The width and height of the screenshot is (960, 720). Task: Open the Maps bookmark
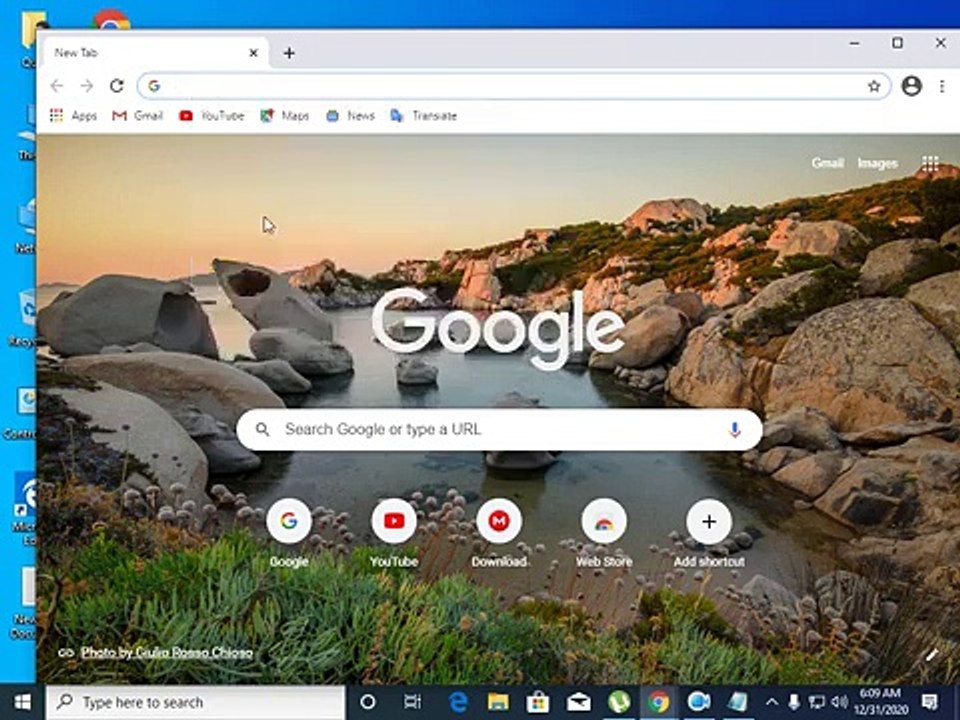click(285, 116)
